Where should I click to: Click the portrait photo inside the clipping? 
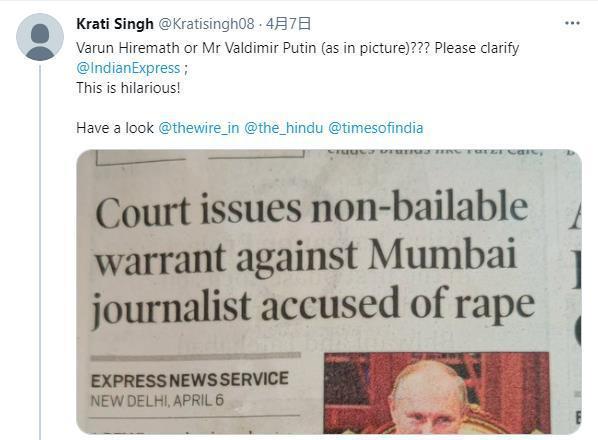pos(437,393)
